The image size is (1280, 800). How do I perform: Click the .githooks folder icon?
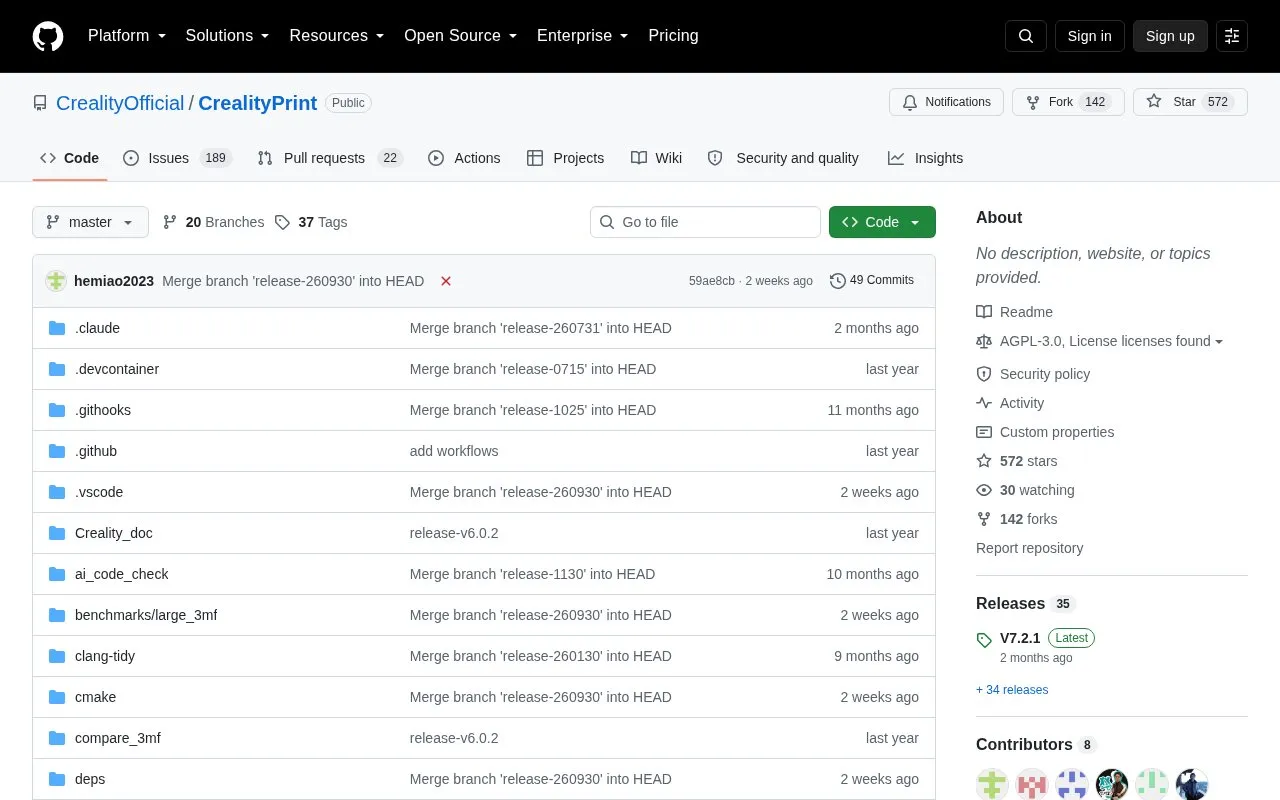[57, 410]
